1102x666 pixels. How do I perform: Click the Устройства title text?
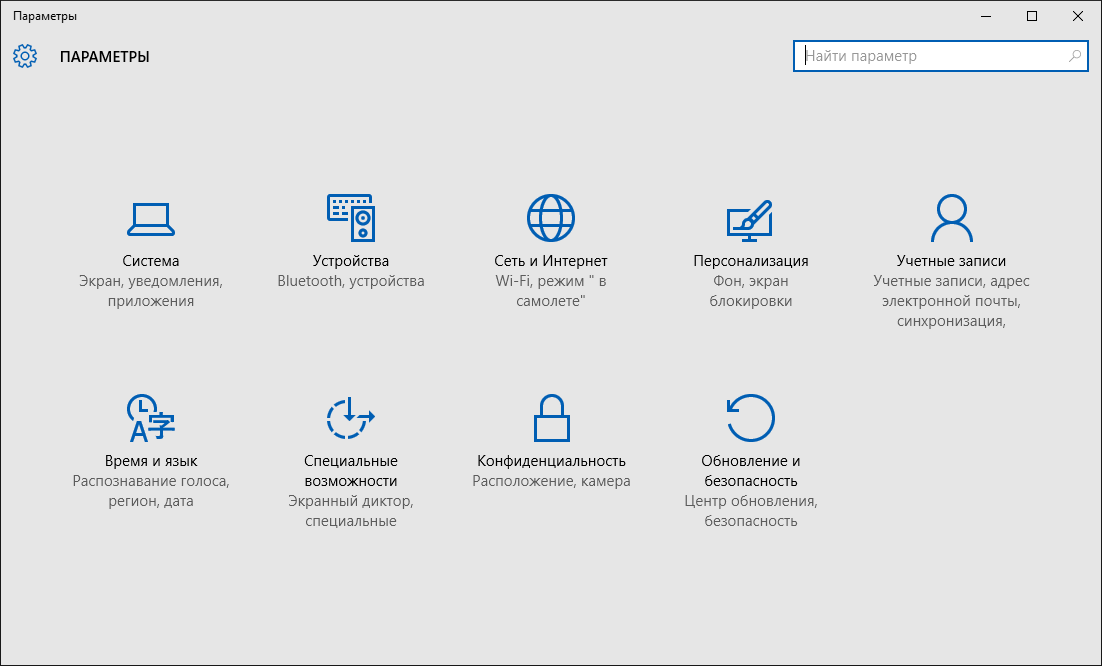(351, 261)
